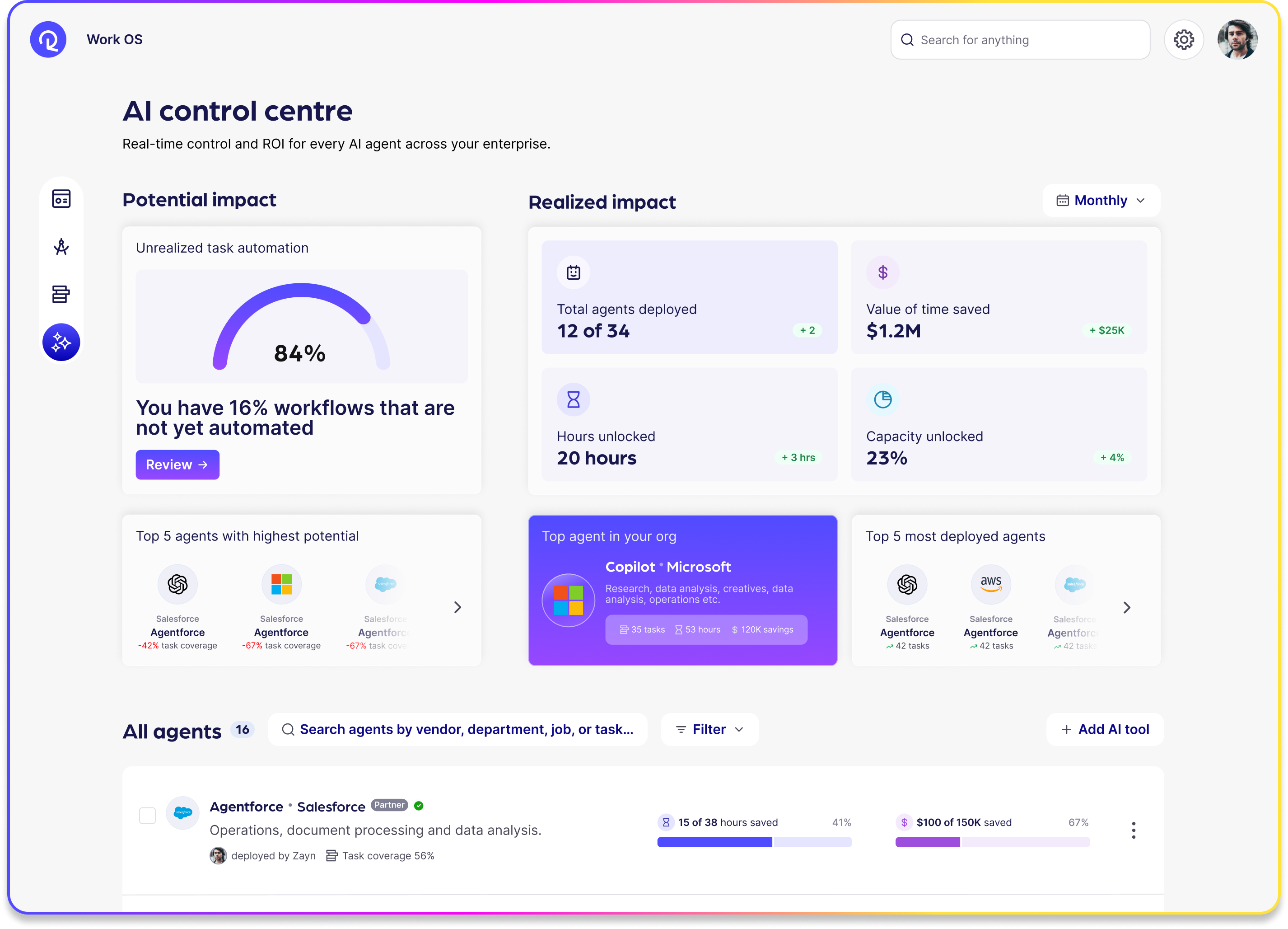
Task: Select the AI sparkles icon in sidebar
Action: click(x=61, y=342)
